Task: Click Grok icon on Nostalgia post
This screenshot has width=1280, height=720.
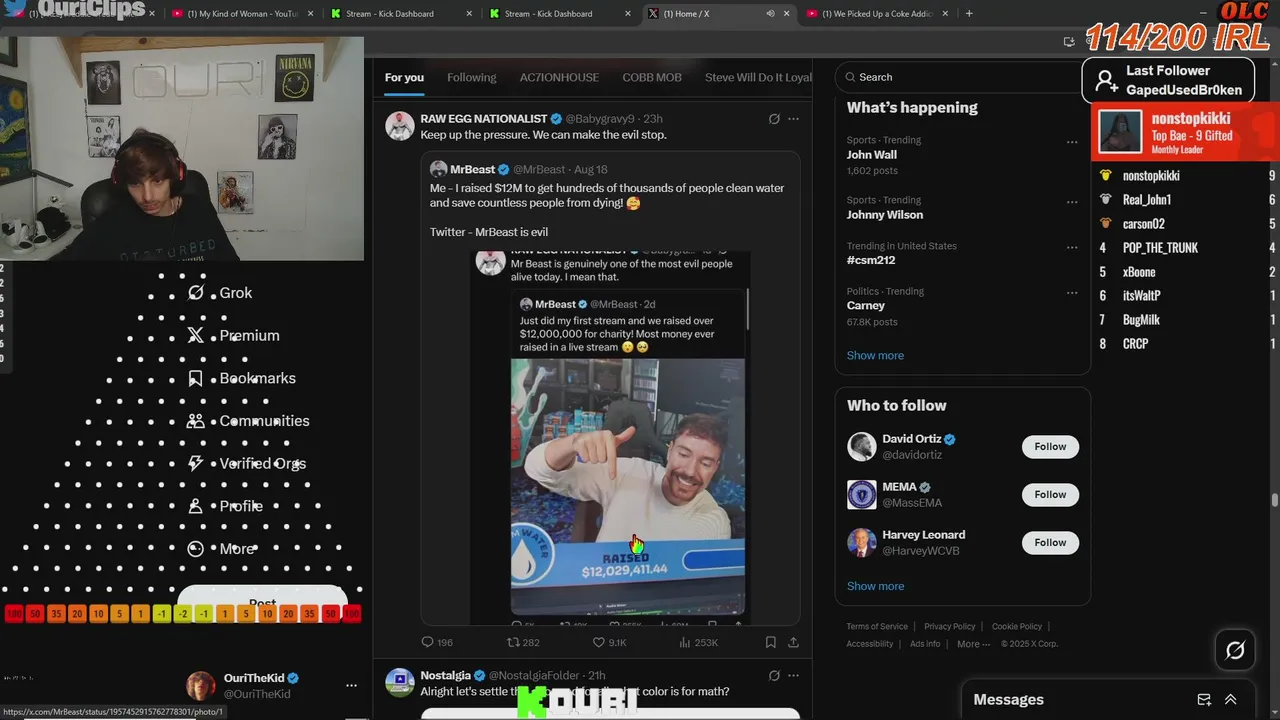Action: (x=774, y=676)
